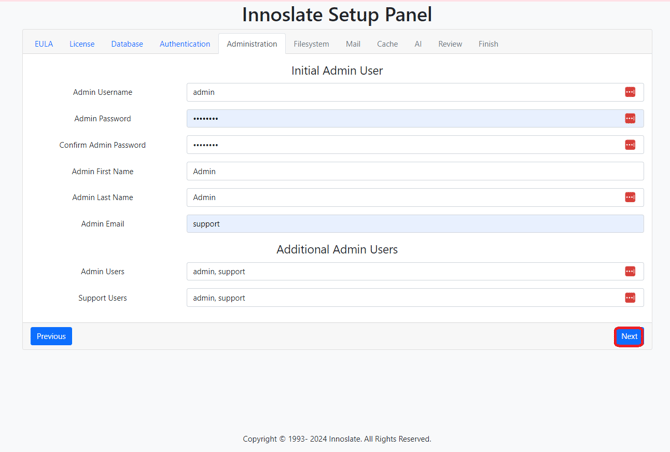Click the Support Users input field
670x452 pixels.
click(415, 298)
